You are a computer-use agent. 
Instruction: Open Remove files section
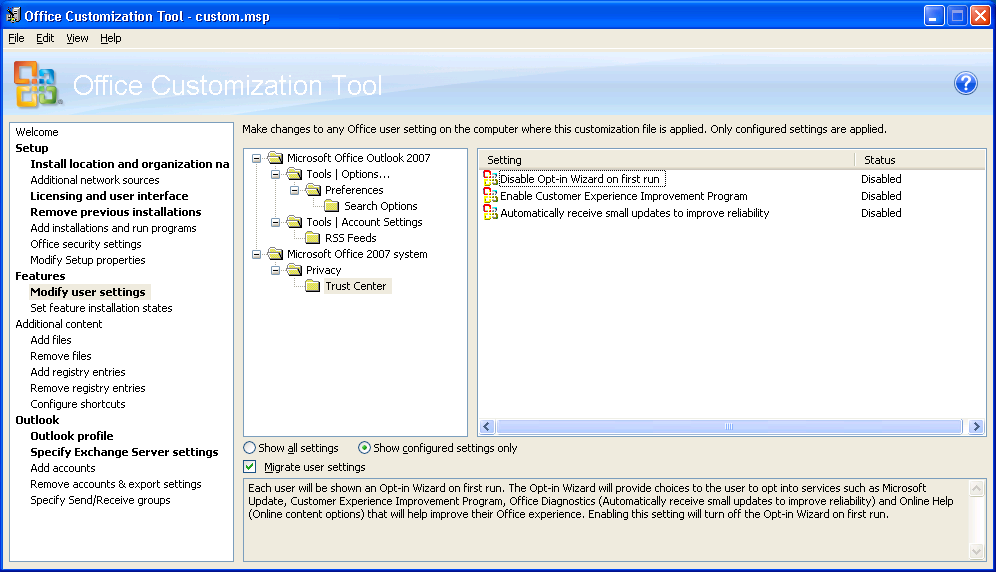point(60,356)
